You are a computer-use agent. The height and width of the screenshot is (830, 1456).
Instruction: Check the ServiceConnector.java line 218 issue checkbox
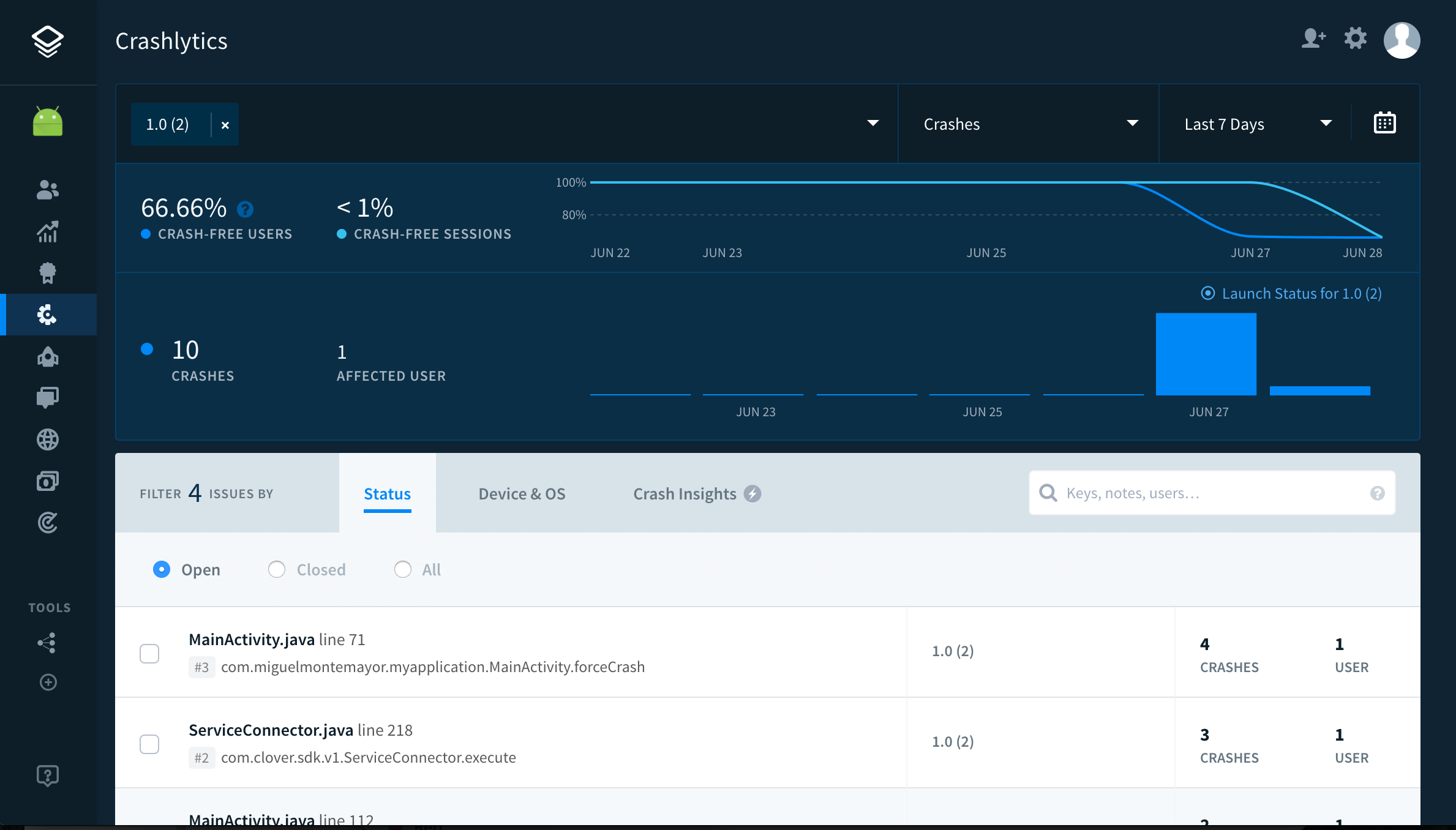click(149, 744)
